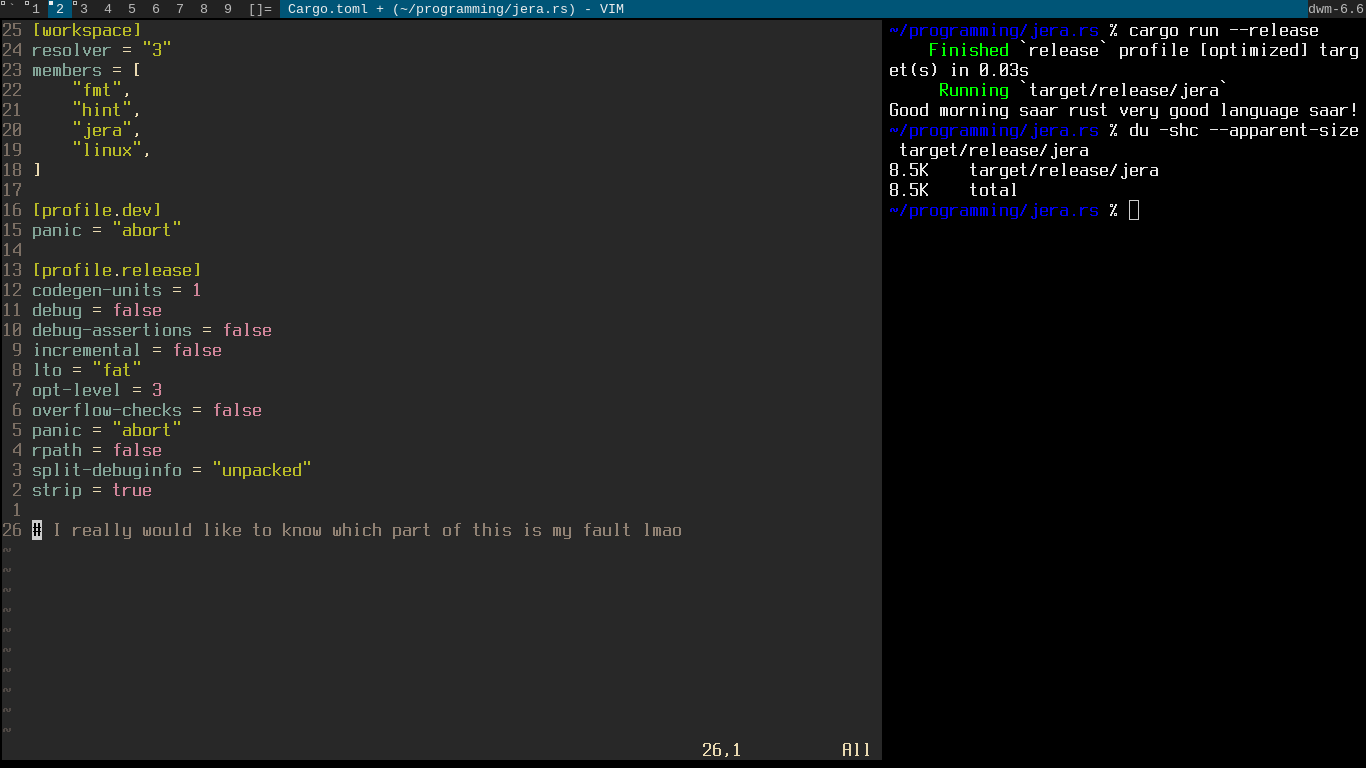
Task: Click the debug = false line
Action: [97, 310]
